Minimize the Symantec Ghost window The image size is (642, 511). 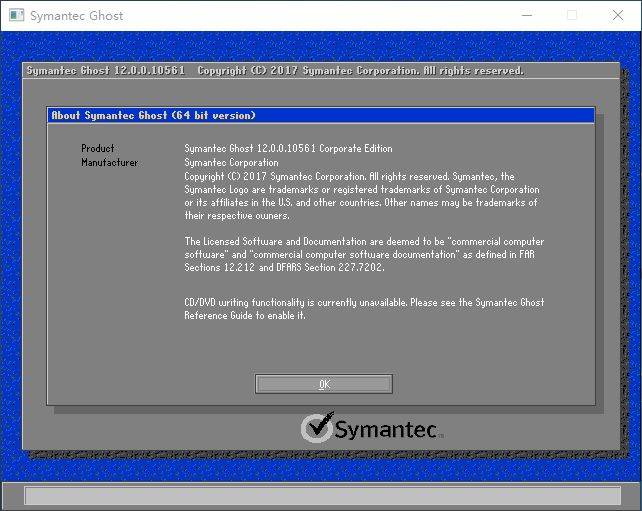tap(526, 15)
